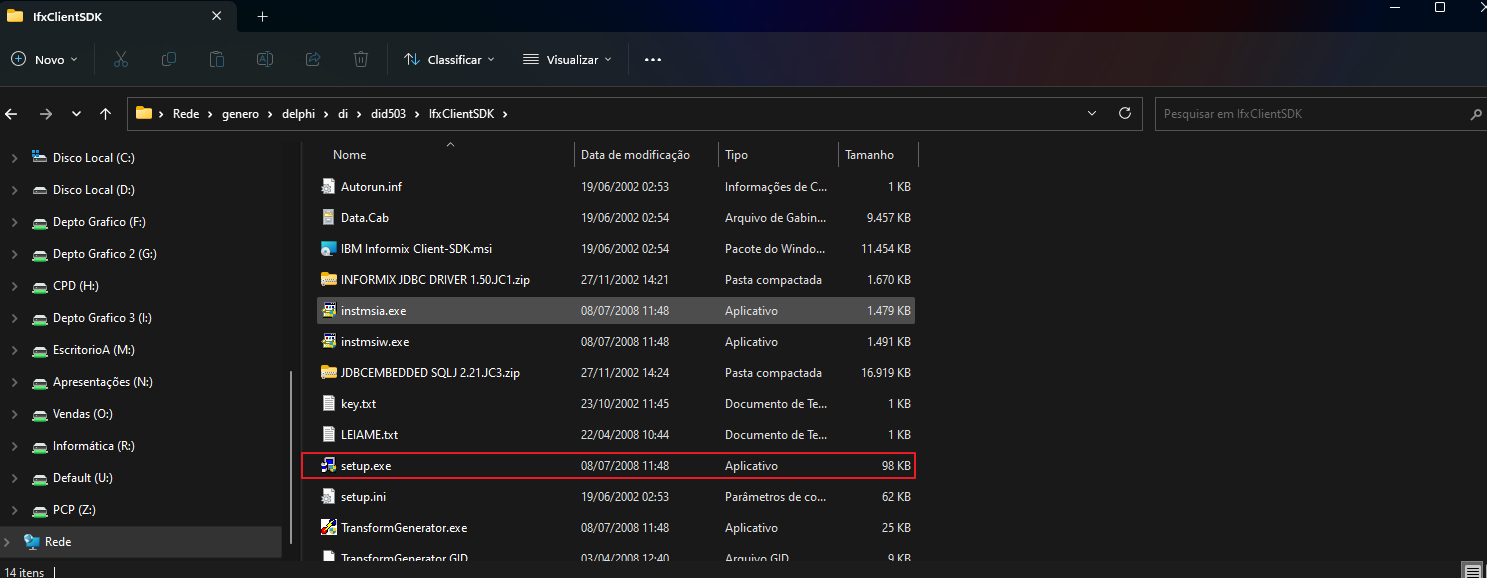Click the Paste clipboard icon
Viewport: 1487px width, 578px height.
[x=217, y=60]
